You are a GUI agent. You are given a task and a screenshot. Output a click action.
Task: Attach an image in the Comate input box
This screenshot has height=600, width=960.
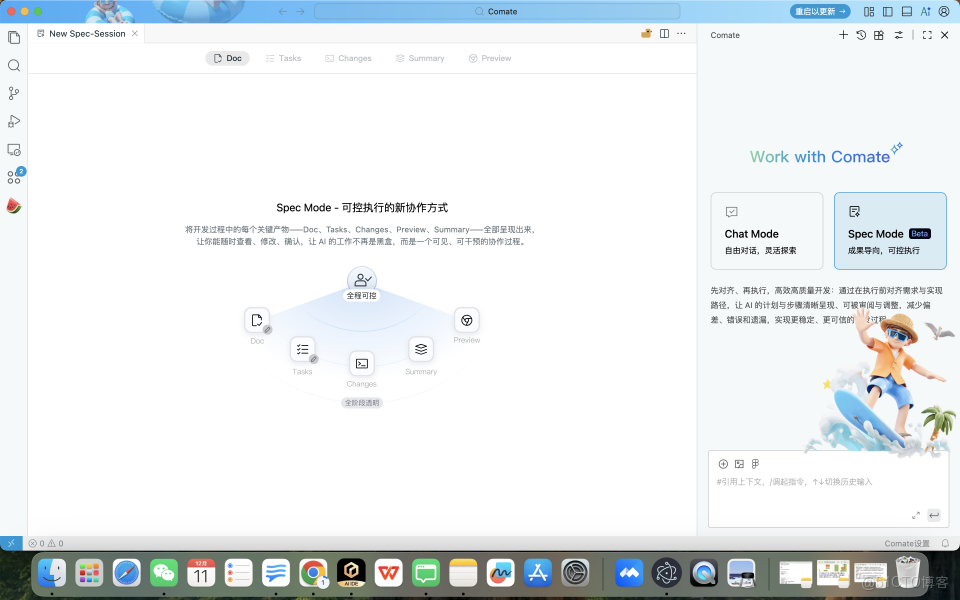pos(739,463)
